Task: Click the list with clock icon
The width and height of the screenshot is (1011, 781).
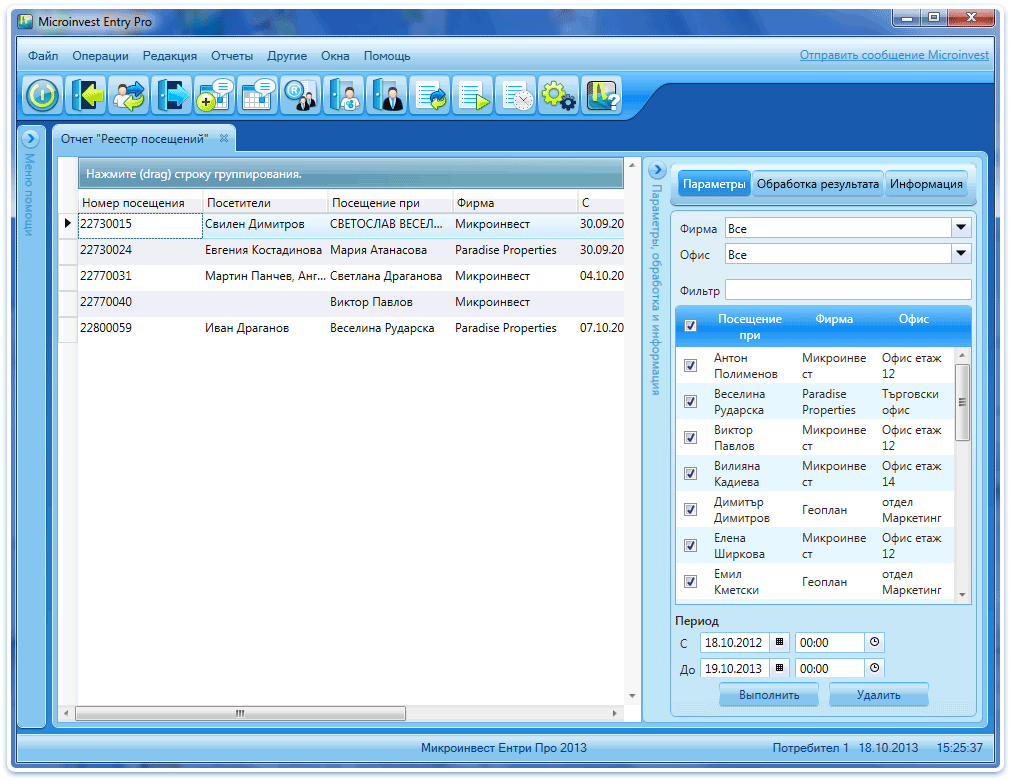Action: click(x=516, y=95)
